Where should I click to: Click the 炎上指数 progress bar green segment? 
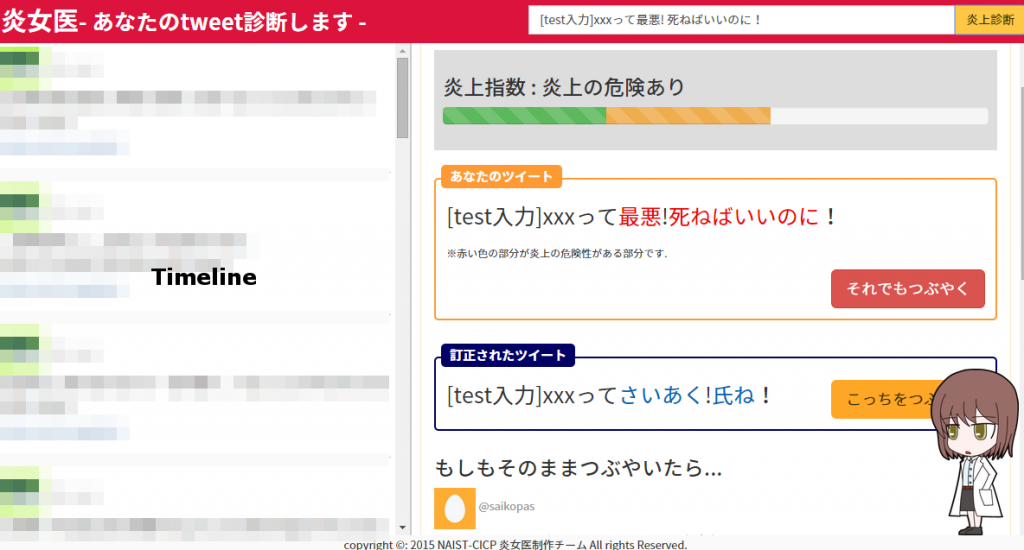pyautogui.click(x=524, y=116)
